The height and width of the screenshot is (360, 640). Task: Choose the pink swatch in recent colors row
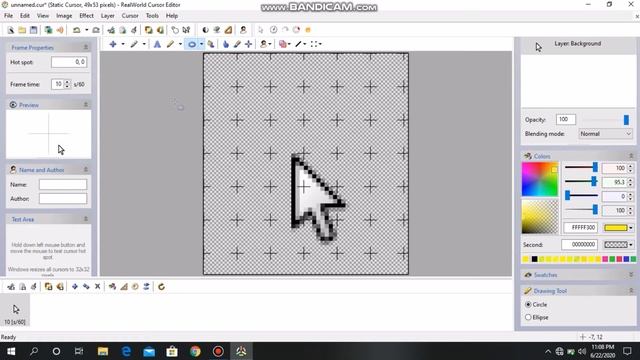pyautogui.click(x=605, y=259)
